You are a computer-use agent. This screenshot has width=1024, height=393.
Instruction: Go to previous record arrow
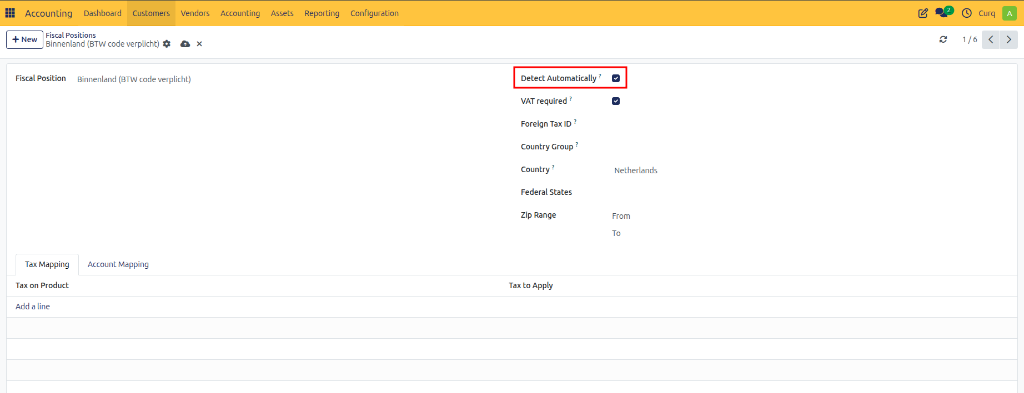[x=991, y=40]
